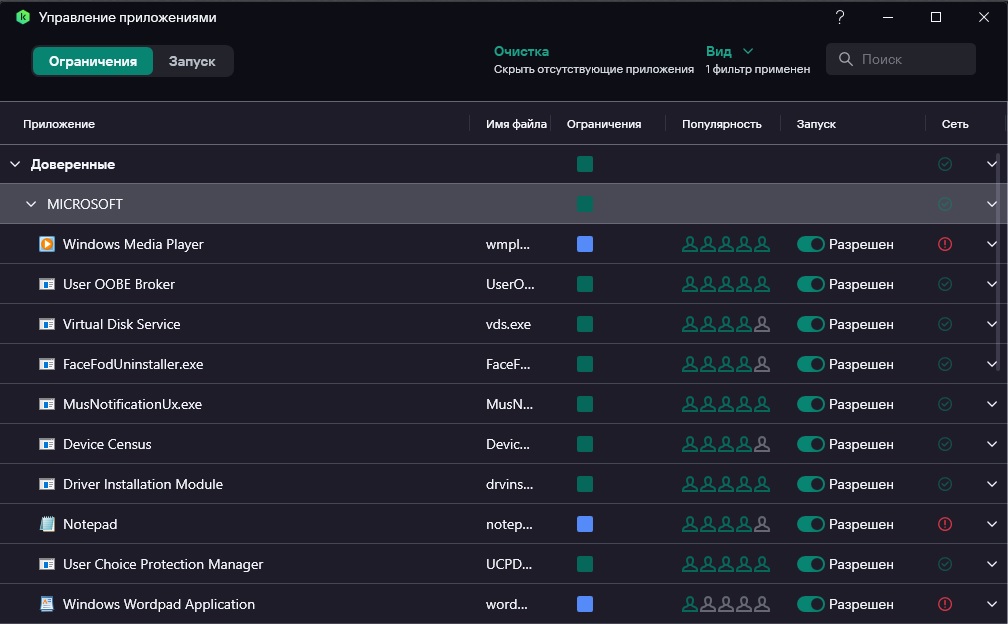Toggle launch switch for Driver Installation Module
The image size is (1008, 624).
click(810, 484)
